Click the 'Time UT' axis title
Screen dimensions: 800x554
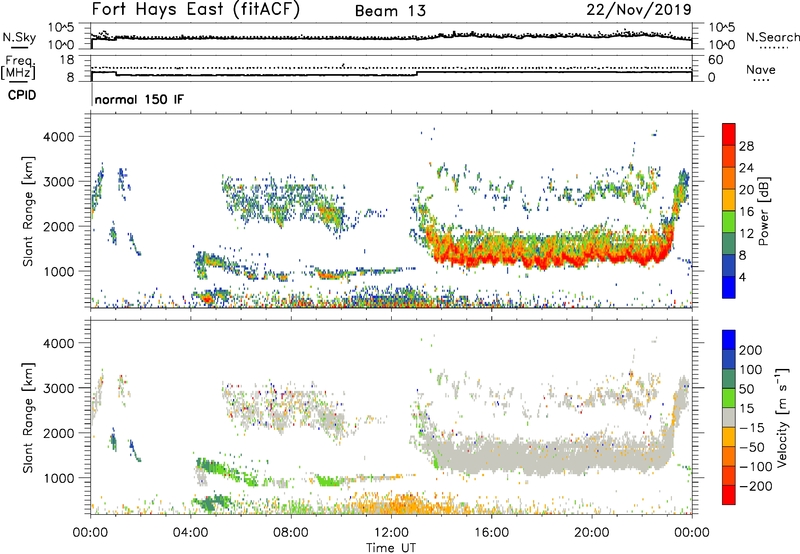click(x=391, y=548)
